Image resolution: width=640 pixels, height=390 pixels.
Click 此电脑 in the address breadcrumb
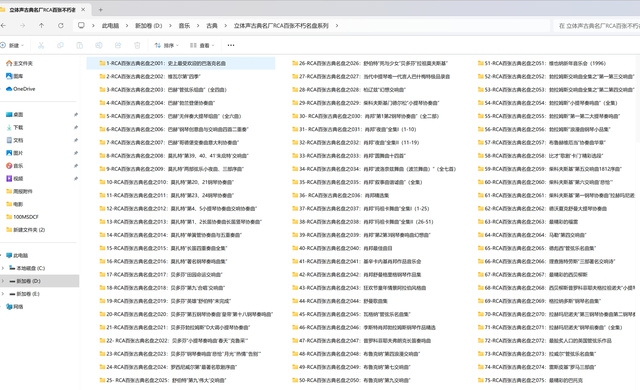click(x=110, y=26)
